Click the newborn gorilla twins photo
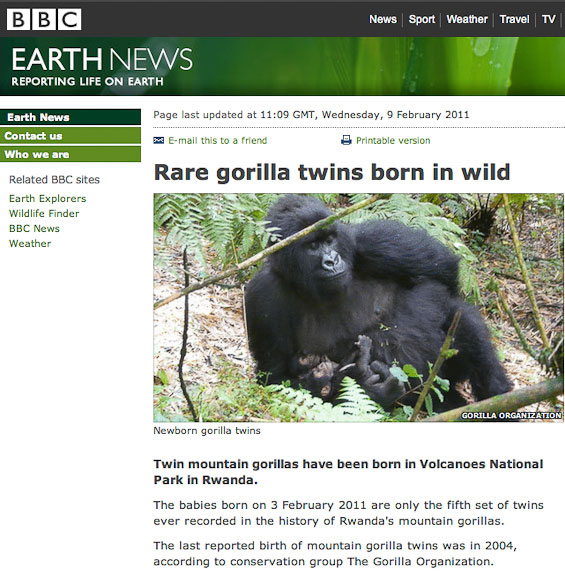The height and width of the screenshot is (576, 565). (358, 307)
